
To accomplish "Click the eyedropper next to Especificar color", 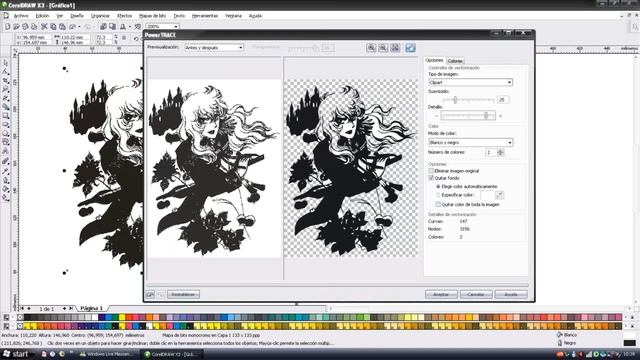I will pos(499,195).
